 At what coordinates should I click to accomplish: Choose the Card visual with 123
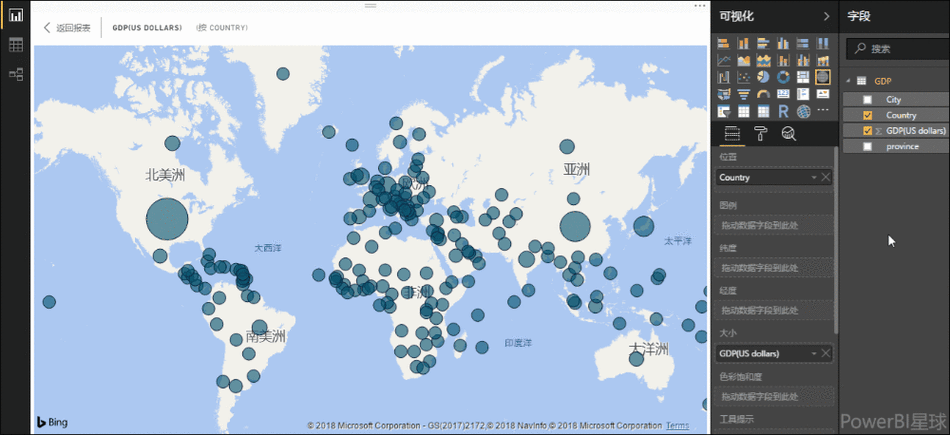pyautogui.click(x=783, y=95)
